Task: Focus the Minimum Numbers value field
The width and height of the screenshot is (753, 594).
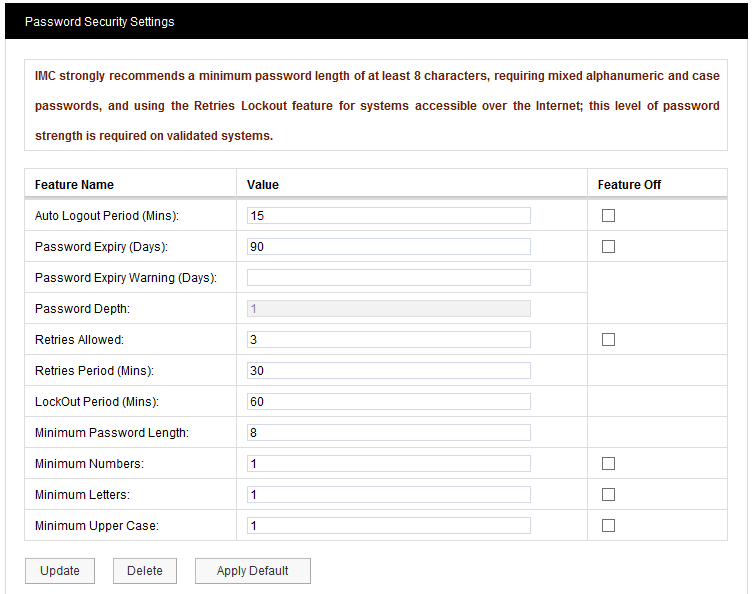Action: tap(388, 464)
